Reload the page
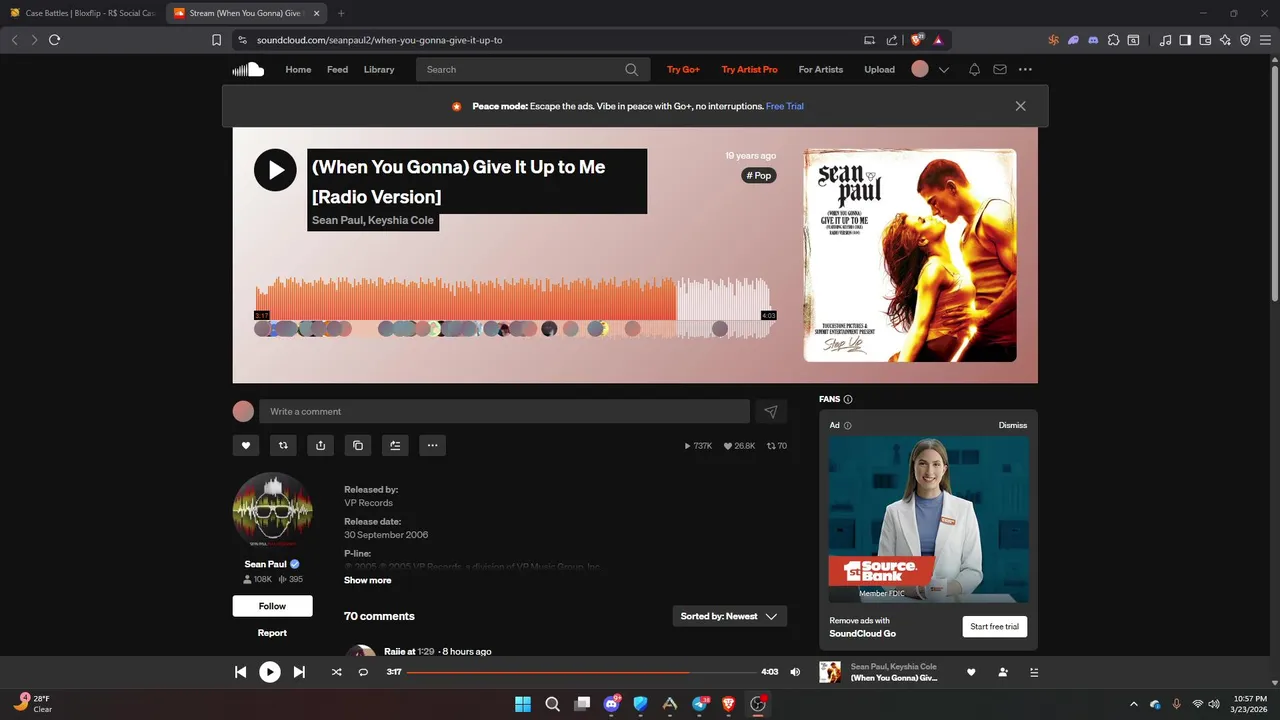 click(x=54, y=40)
